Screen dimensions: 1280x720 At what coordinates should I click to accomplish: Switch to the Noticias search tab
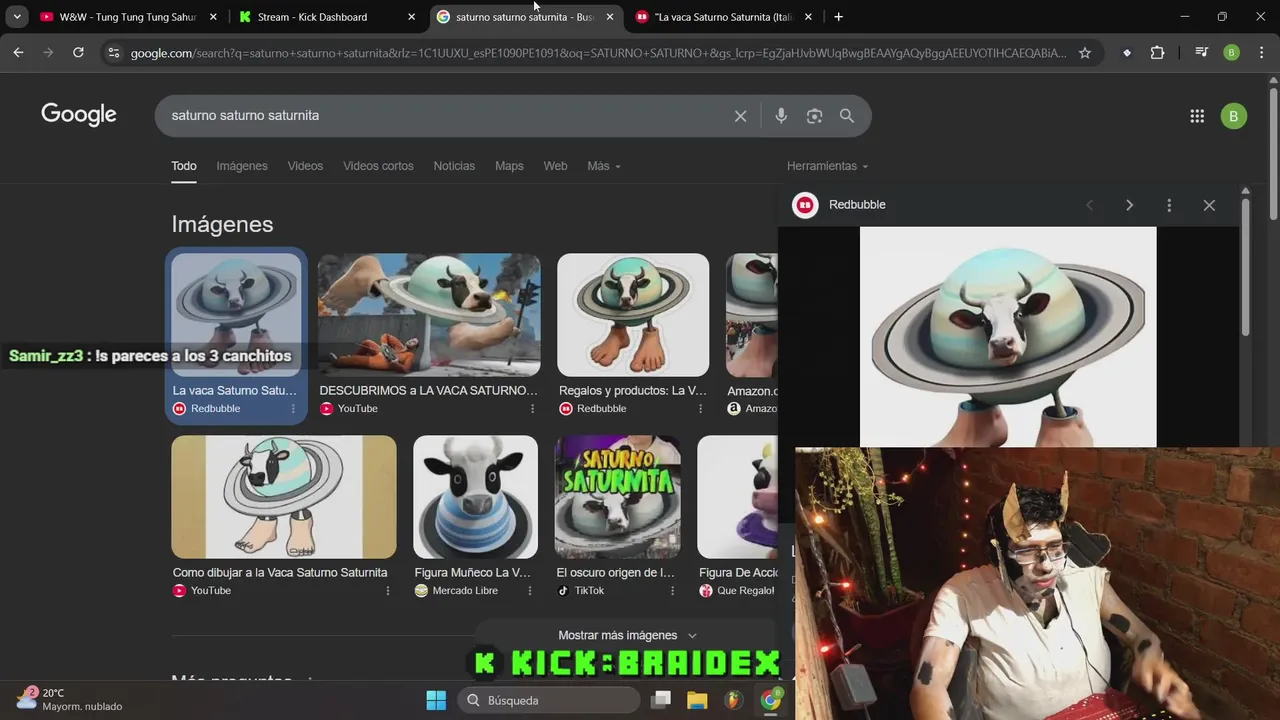454,166
